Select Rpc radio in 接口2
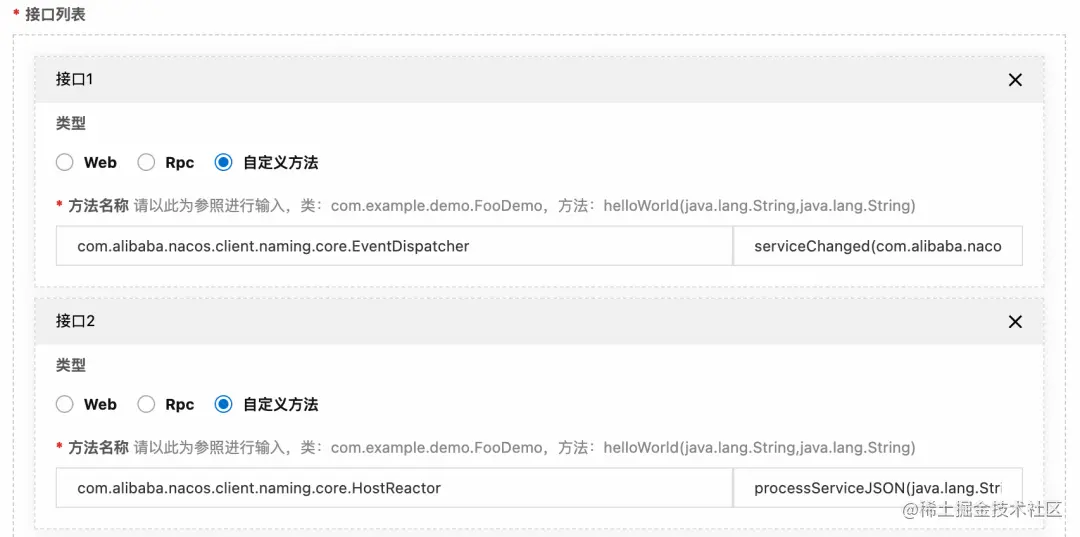1080x537 pixels. [x=146, y=404]
